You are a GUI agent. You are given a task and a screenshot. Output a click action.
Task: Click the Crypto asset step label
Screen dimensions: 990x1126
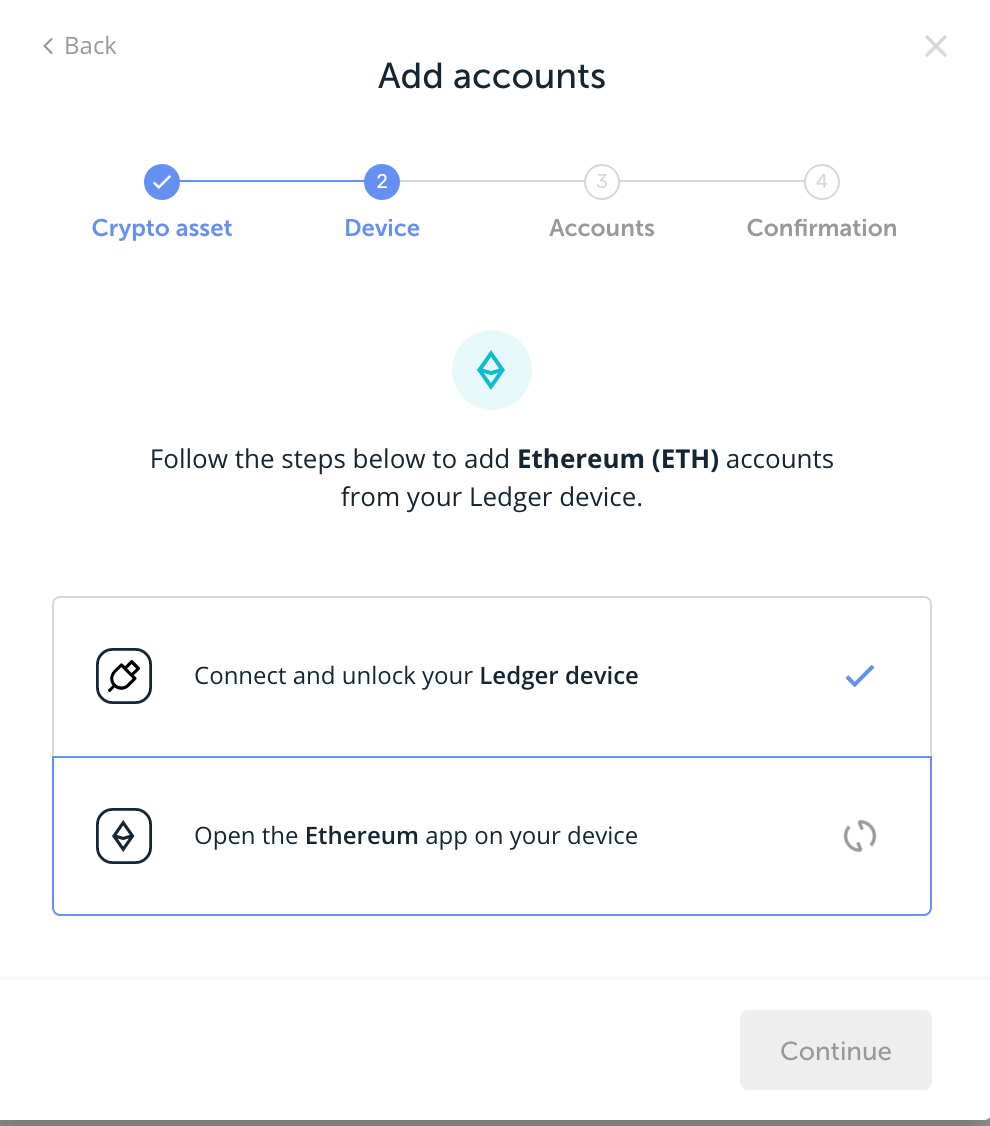coord(161,228)
